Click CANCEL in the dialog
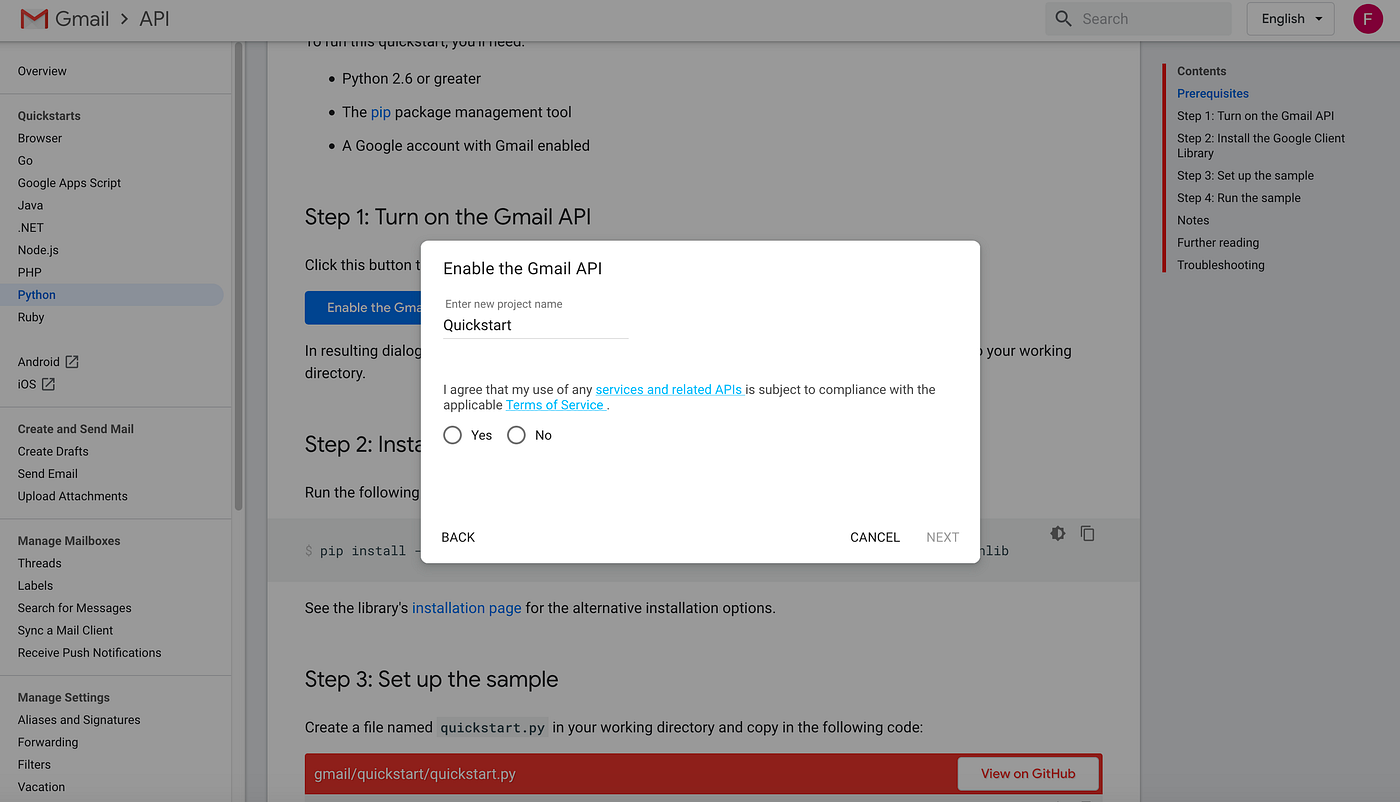This screenshot has height=802, width=1400. pos(875,537)
